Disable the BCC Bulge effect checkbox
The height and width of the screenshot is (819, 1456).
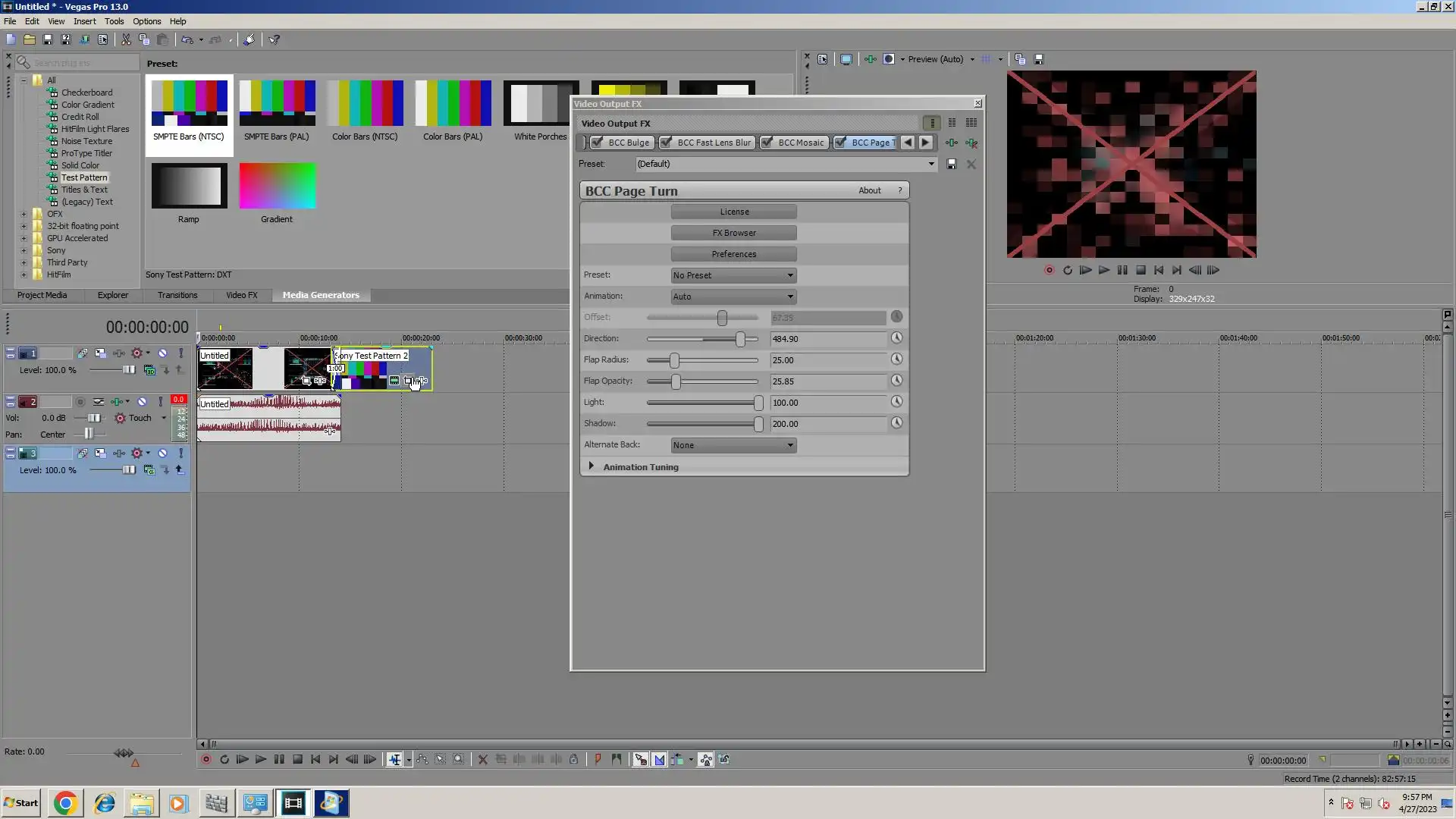pos(597,143)
